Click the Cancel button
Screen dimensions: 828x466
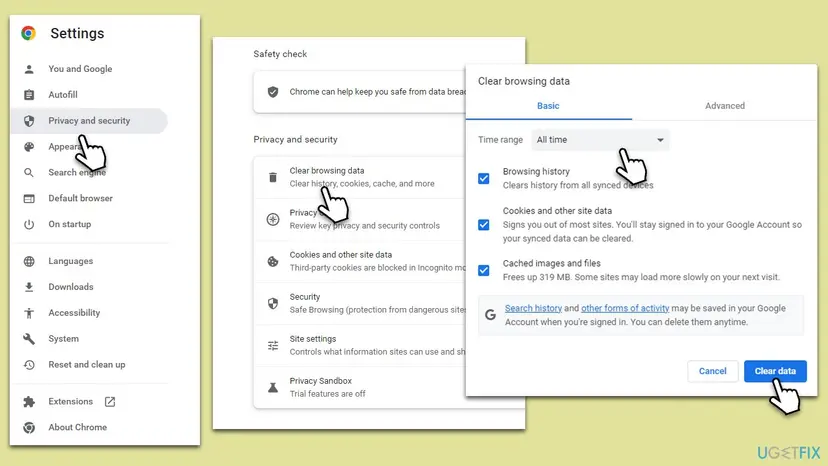coord(712,371)
